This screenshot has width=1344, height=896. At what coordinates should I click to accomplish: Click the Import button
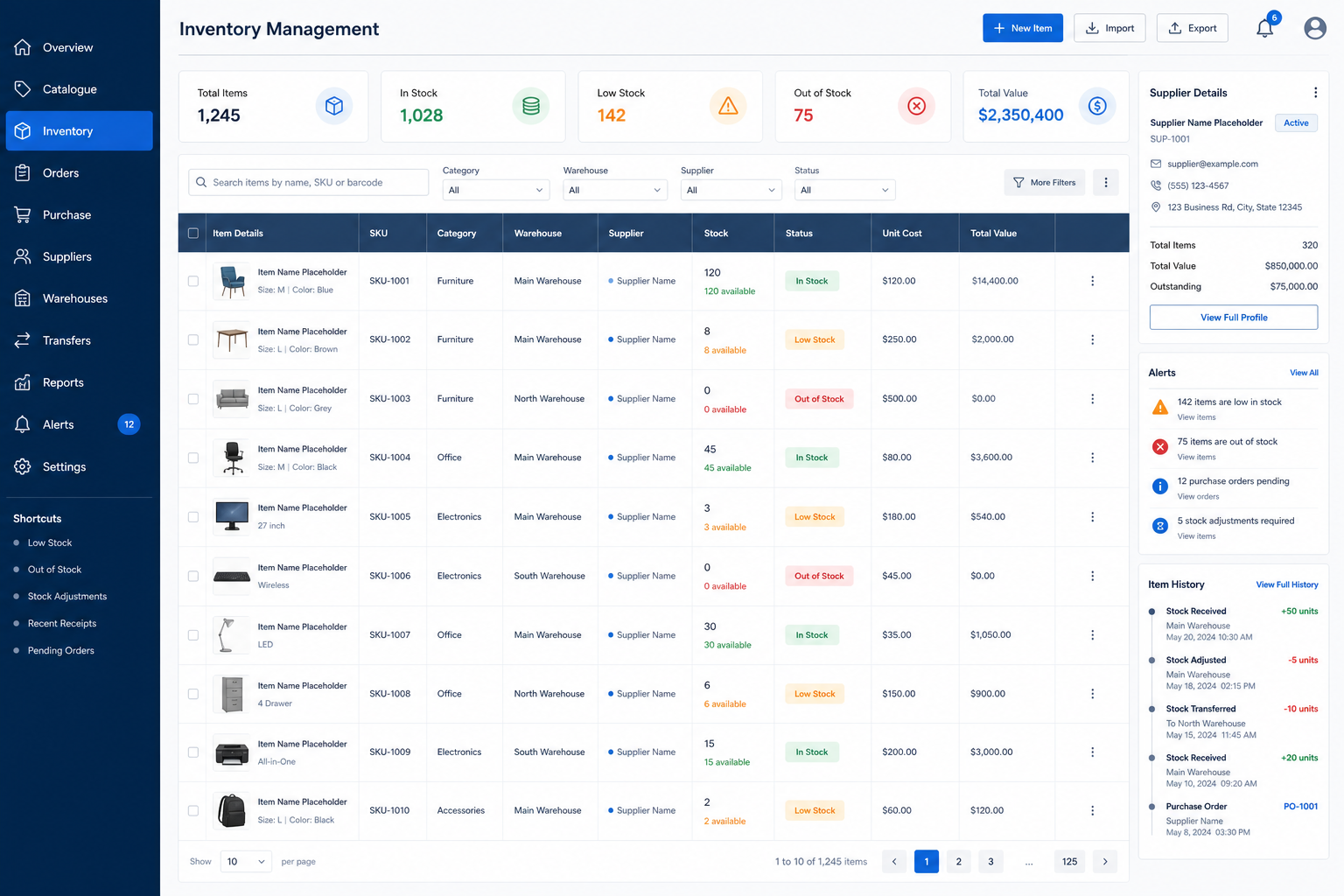[1109, 28]
